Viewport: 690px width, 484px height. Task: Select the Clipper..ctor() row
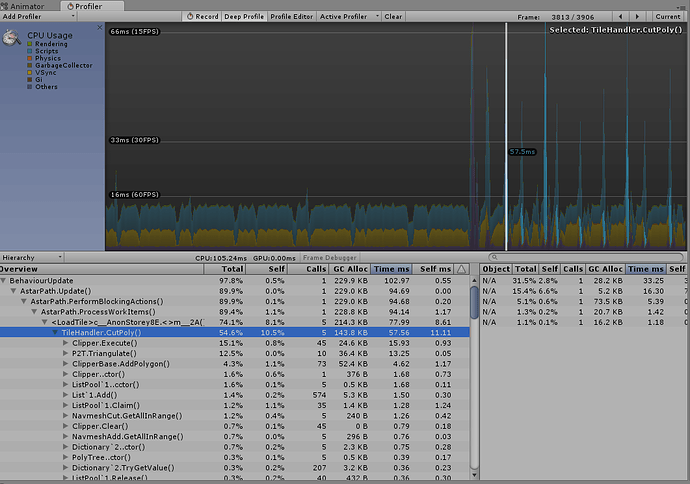(x=235, y=374)
